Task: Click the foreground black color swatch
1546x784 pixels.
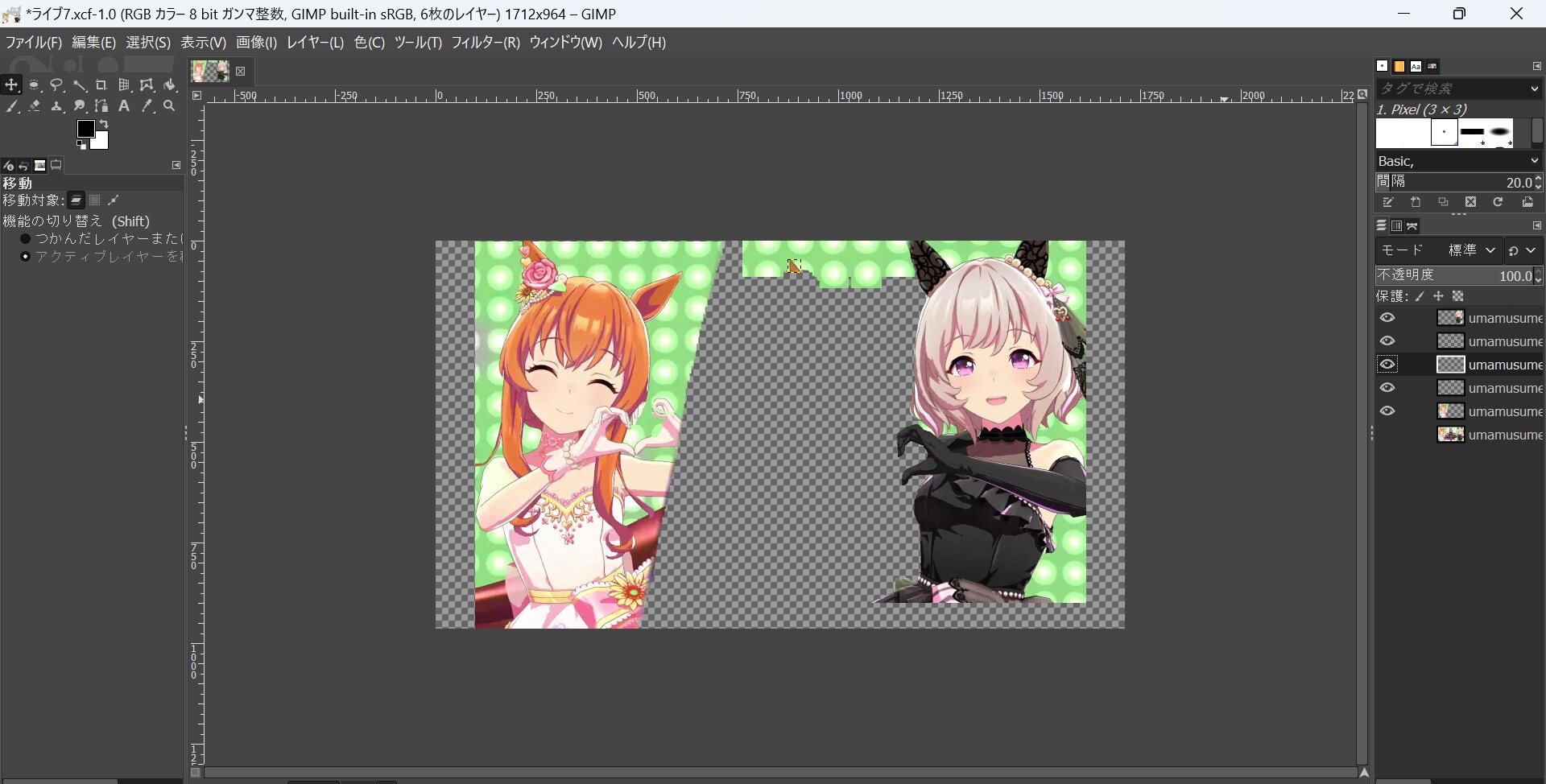Action: 85,129
